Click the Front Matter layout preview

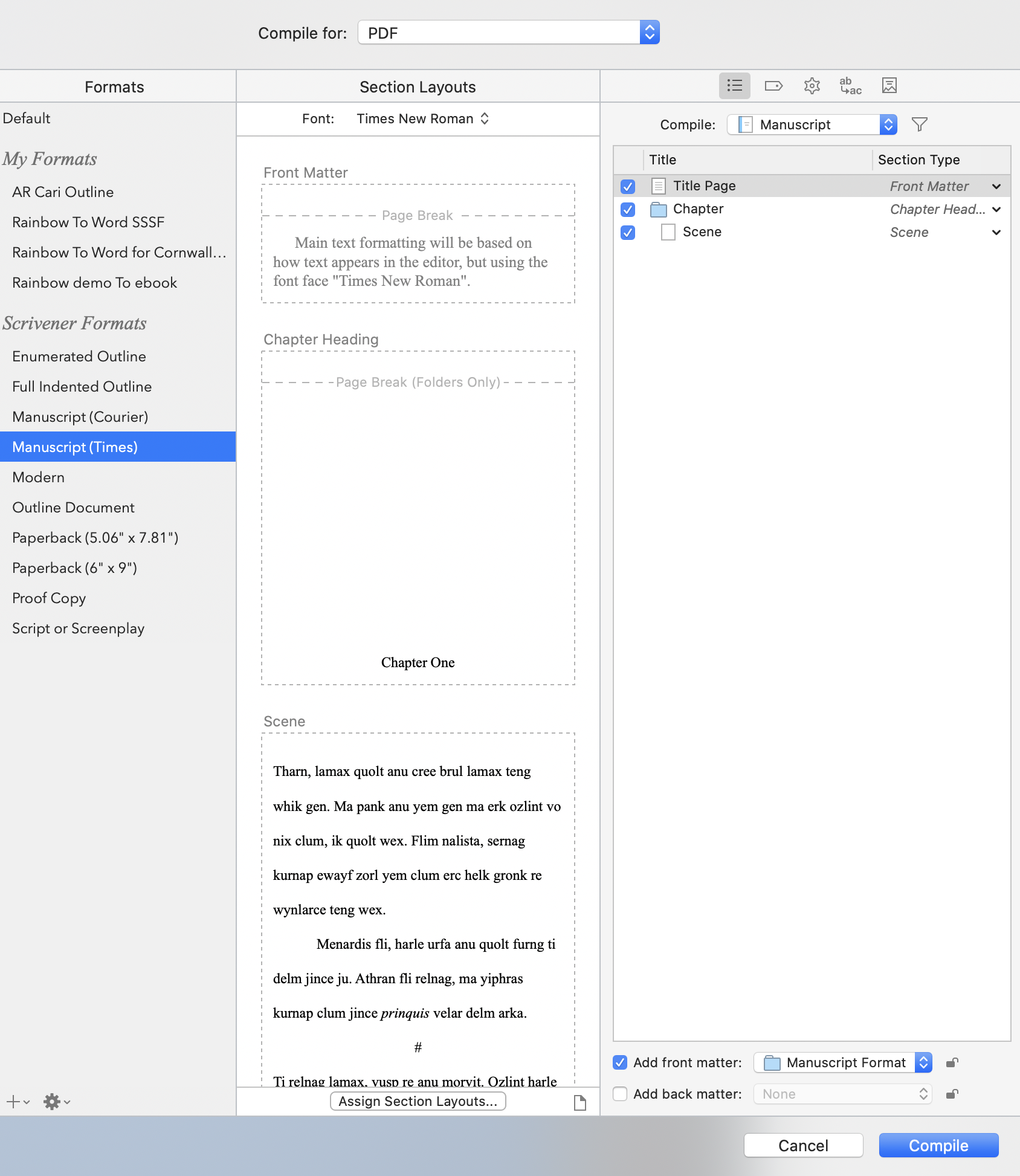418,244
